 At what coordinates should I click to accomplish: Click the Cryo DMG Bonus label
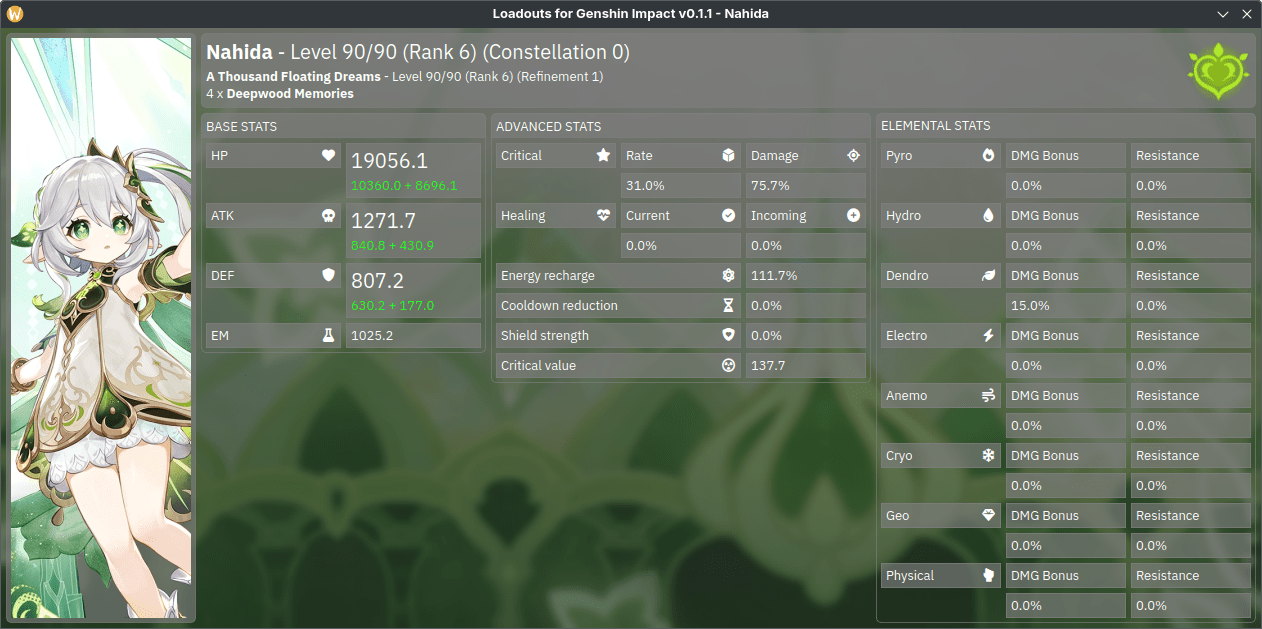(1045, 456)
